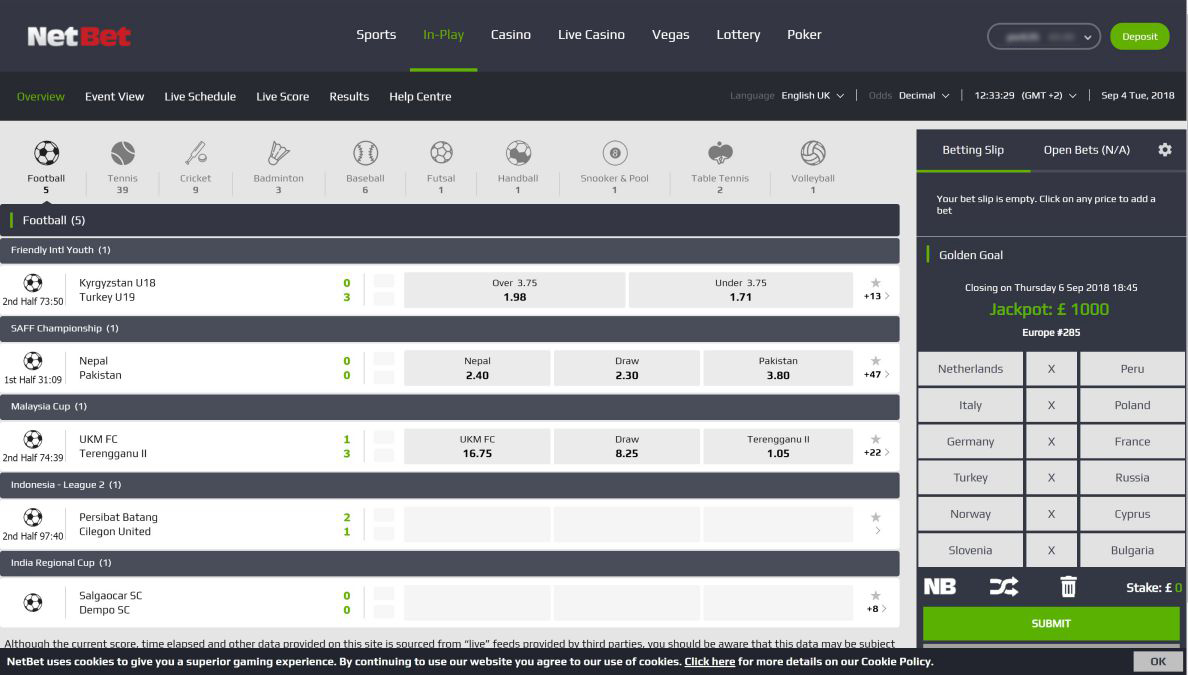Open the Casino menu
The image size is (1188, 675).
[511, 35]
